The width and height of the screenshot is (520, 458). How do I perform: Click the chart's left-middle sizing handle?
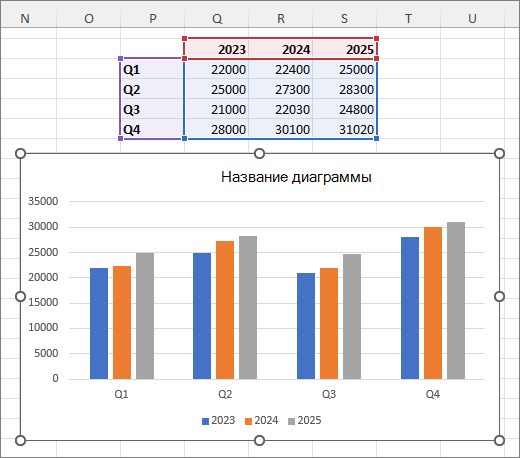tap(20, 296)
